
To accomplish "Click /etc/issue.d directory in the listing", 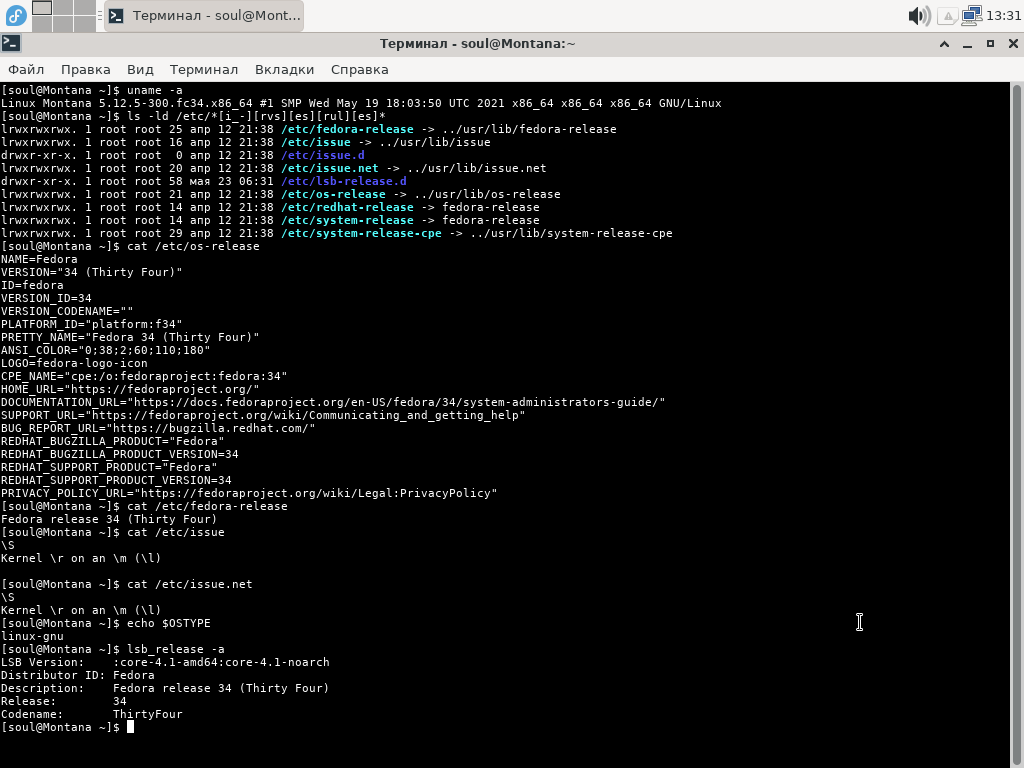I will [x=323, y=155].
